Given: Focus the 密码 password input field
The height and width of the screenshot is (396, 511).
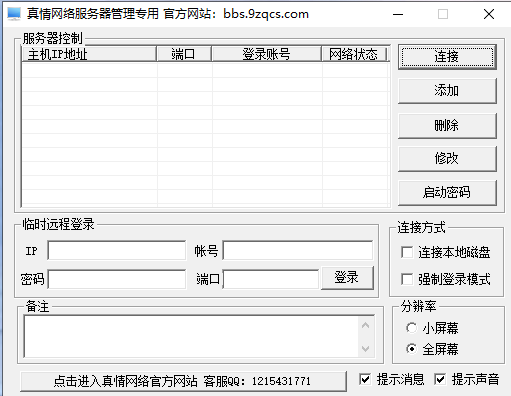Looking at the screenshot, I should pyautogui.click(x=117, y=279).
